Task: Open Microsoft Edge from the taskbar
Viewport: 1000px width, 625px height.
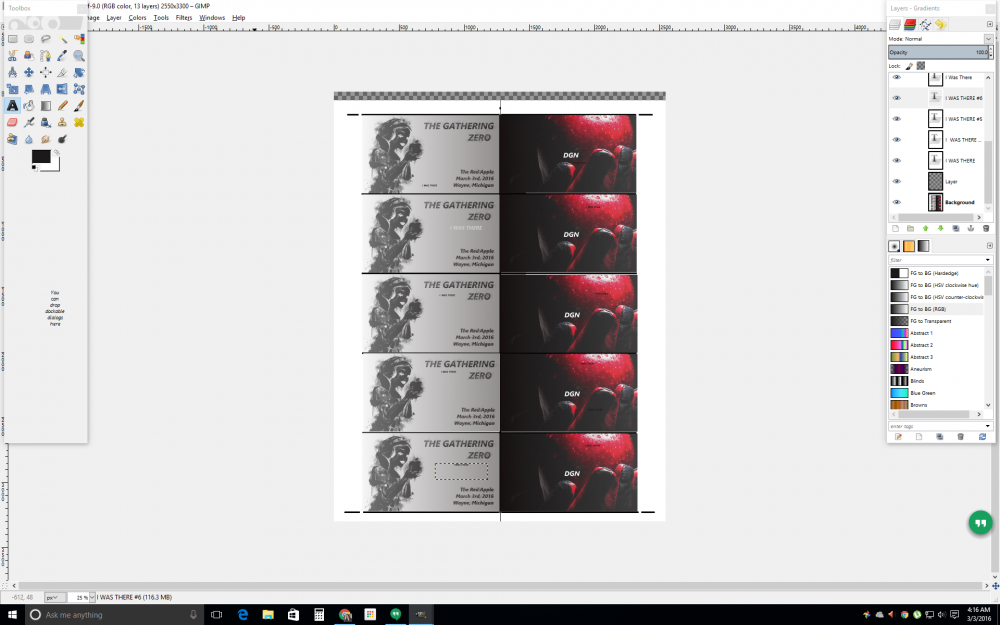Action: tap(242, 615)
